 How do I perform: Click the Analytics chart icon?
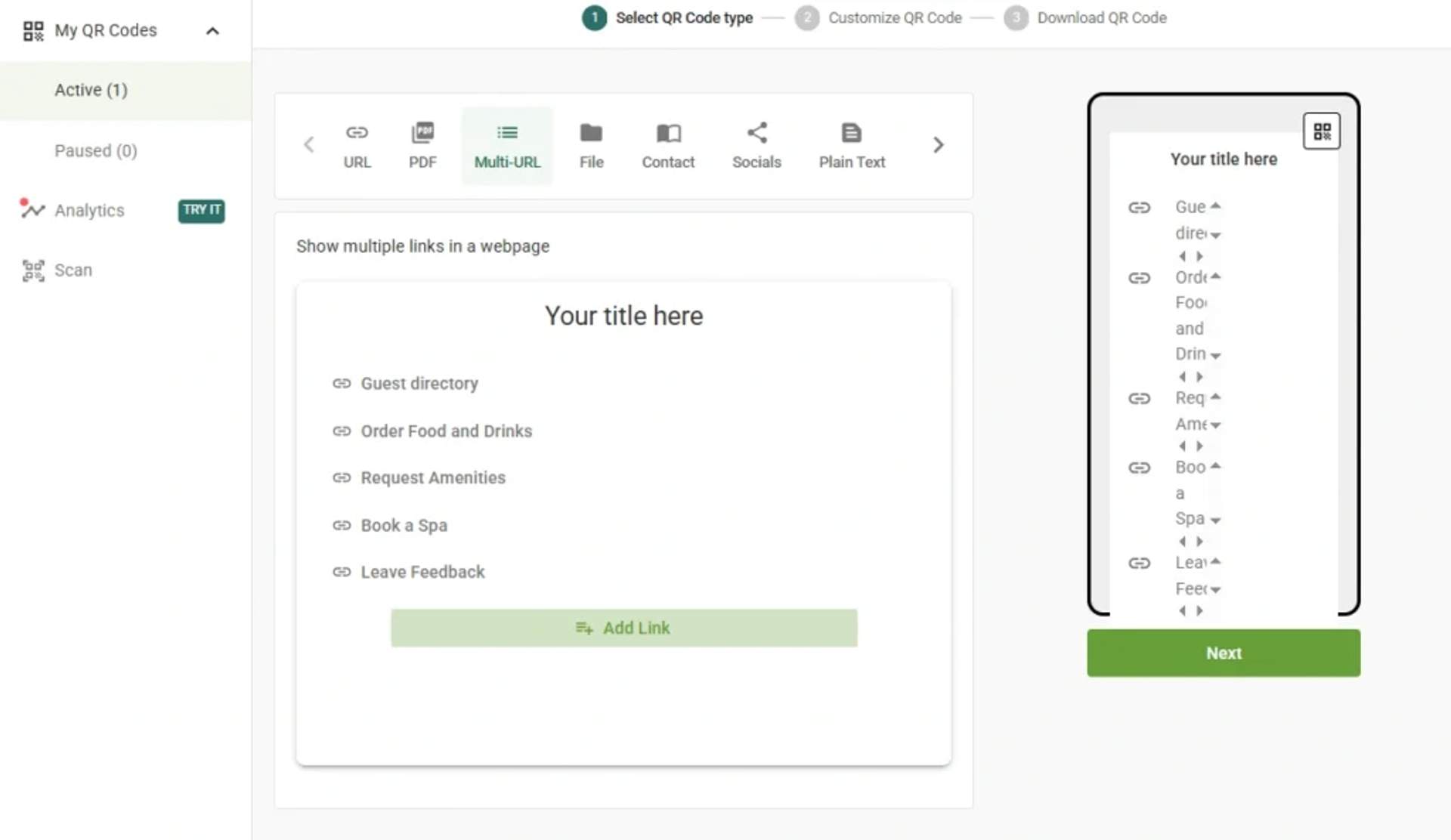pos(32,209)
